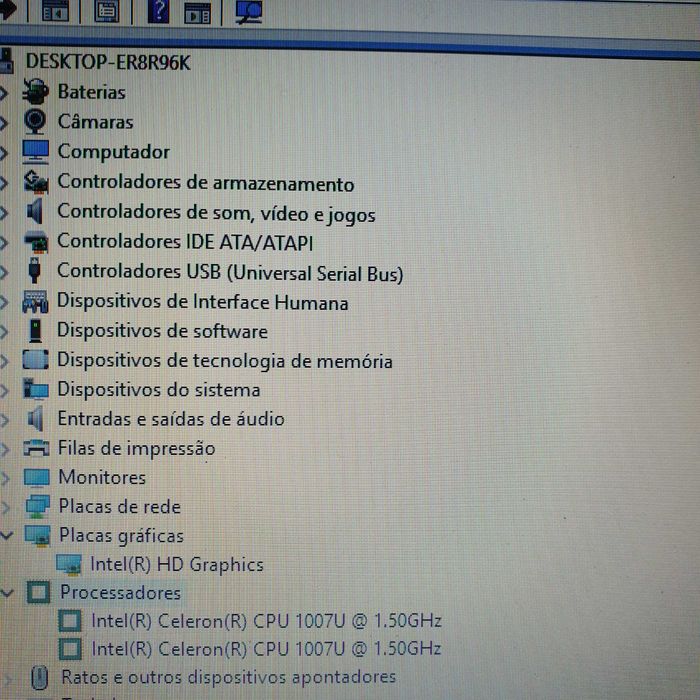Select the second Intel(R) Celeron 1007U entry

pyautogui.click(x=266, y=649)
